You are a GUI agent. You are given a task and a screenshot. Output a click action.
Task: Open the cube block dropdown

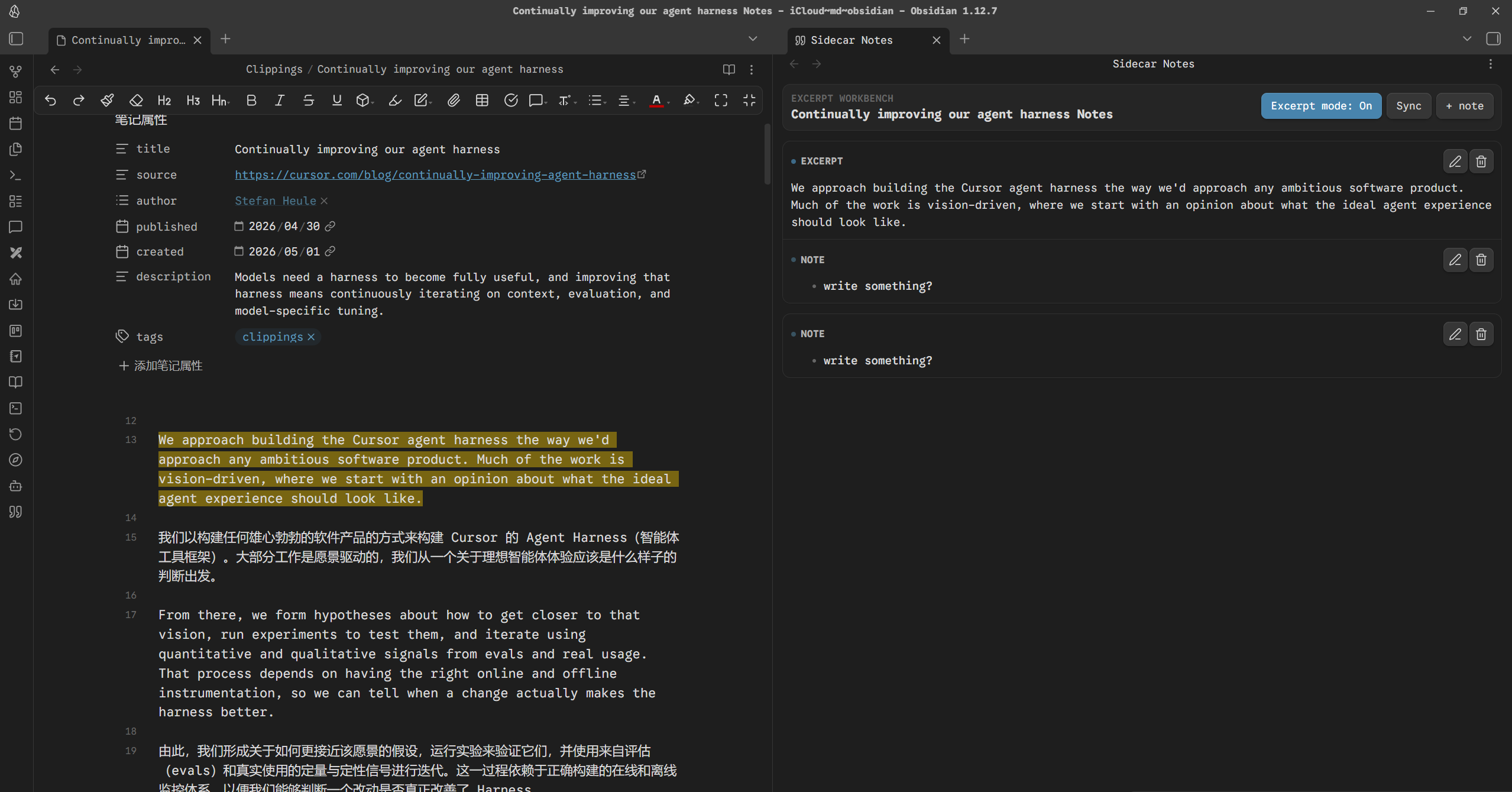pos(365,101)
